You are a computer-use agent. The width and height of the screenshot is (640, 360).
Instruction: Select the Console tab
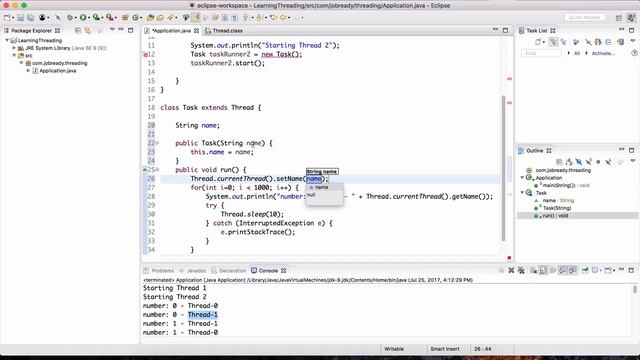tap(268, 271)
